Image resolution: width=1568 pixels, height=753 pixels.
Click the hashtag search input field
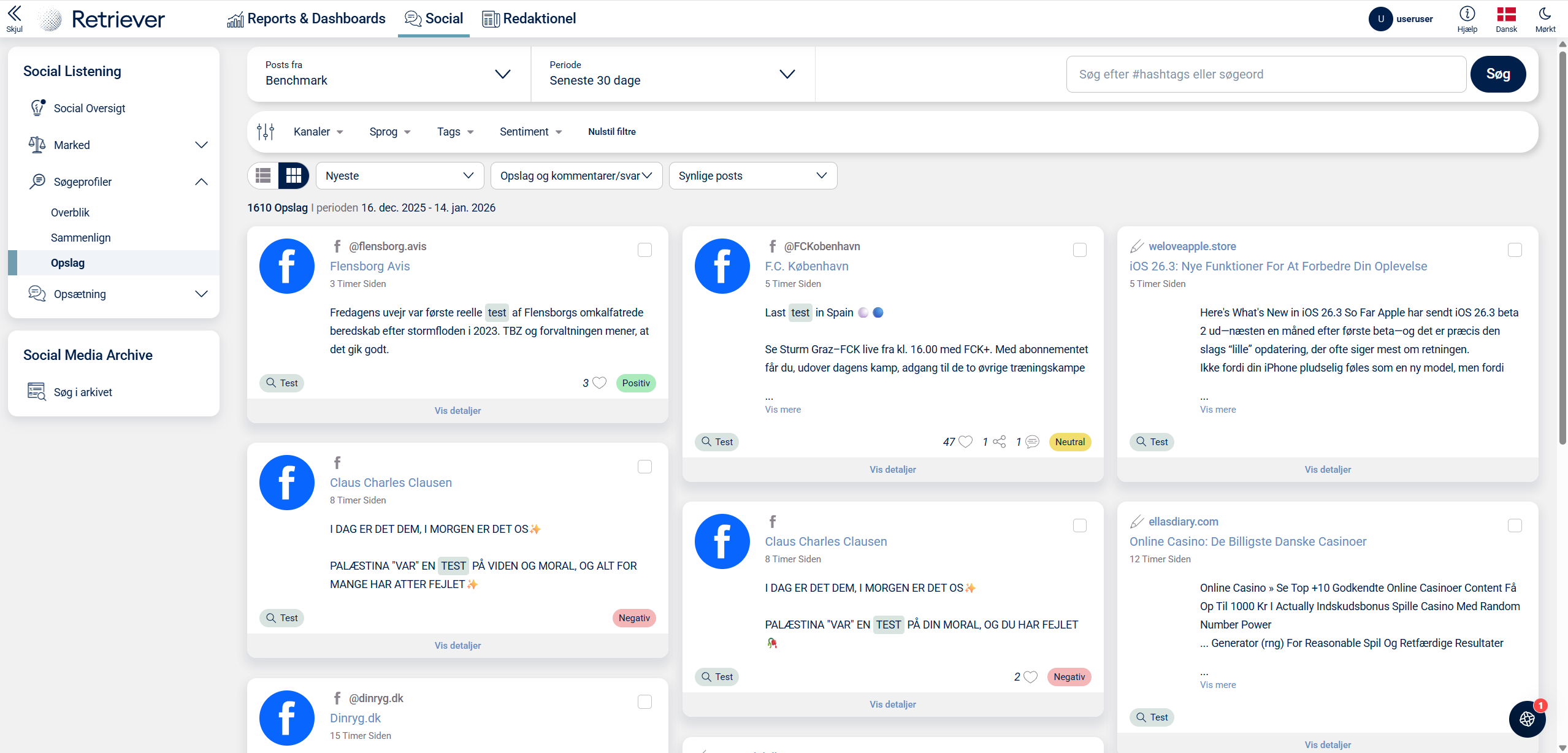click(x=1265, y=74)
